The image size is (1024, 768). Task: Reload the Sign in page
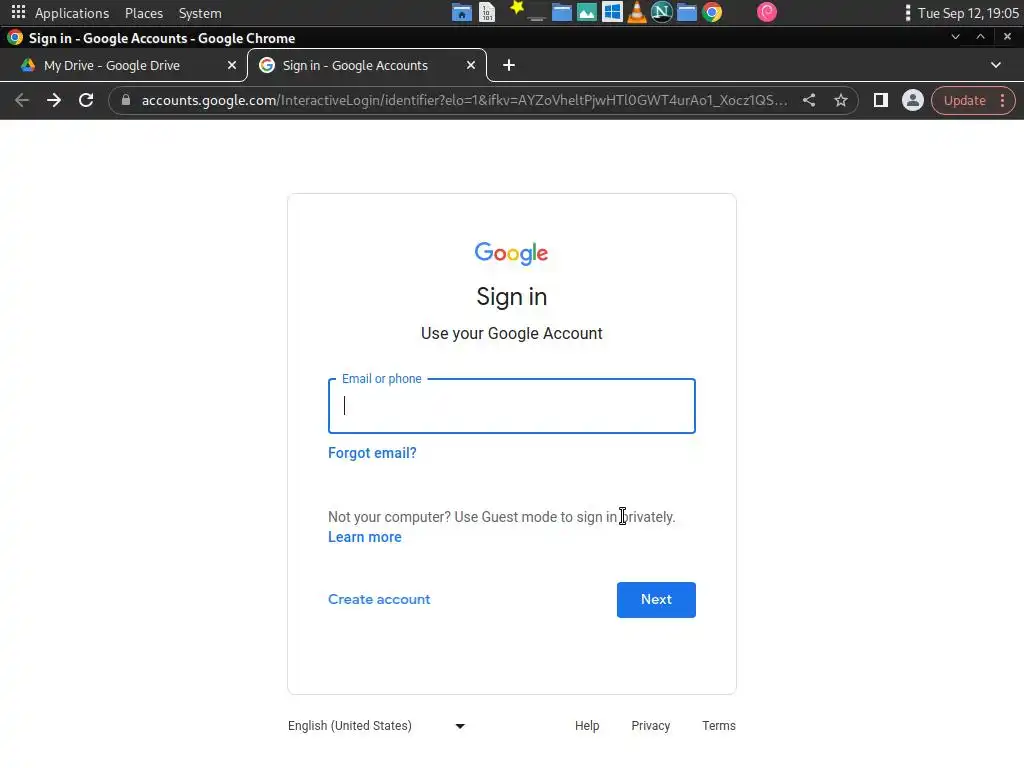tap(86, 100)
